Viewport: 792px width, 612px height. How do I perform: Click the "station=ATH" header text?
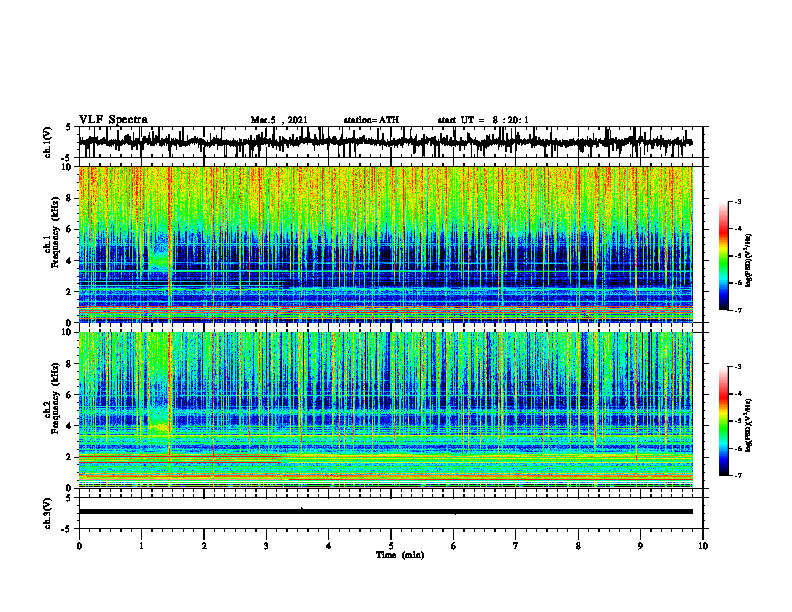click(x=371, y=120)
